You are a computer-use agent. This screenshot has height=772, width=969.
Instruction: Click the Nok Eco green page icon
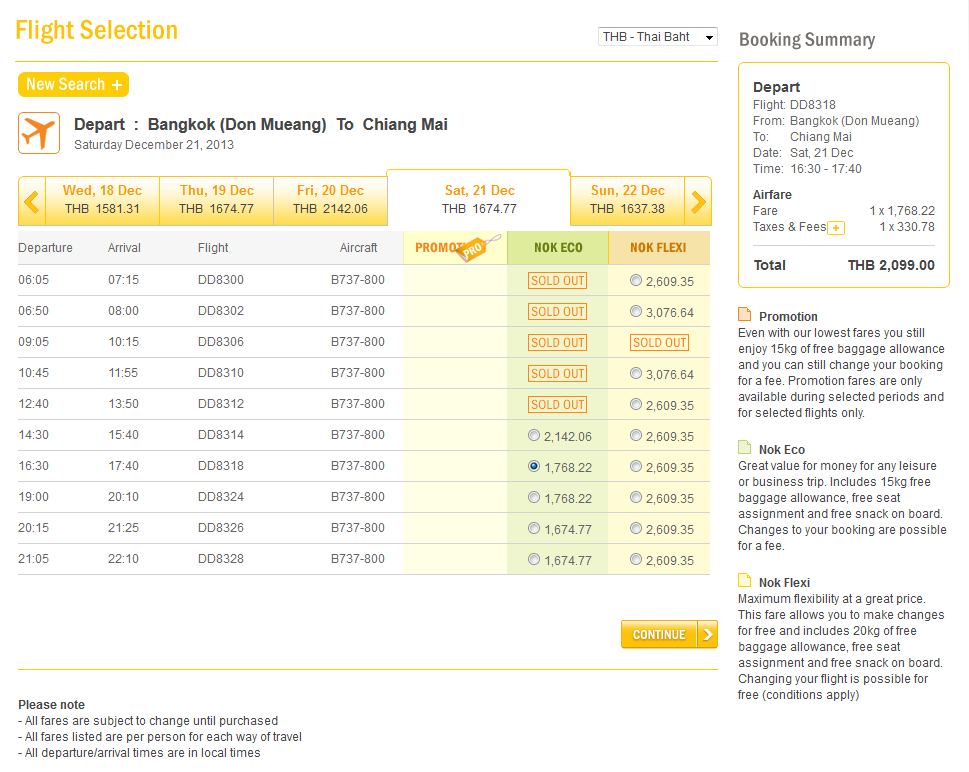tap(745, 447)
